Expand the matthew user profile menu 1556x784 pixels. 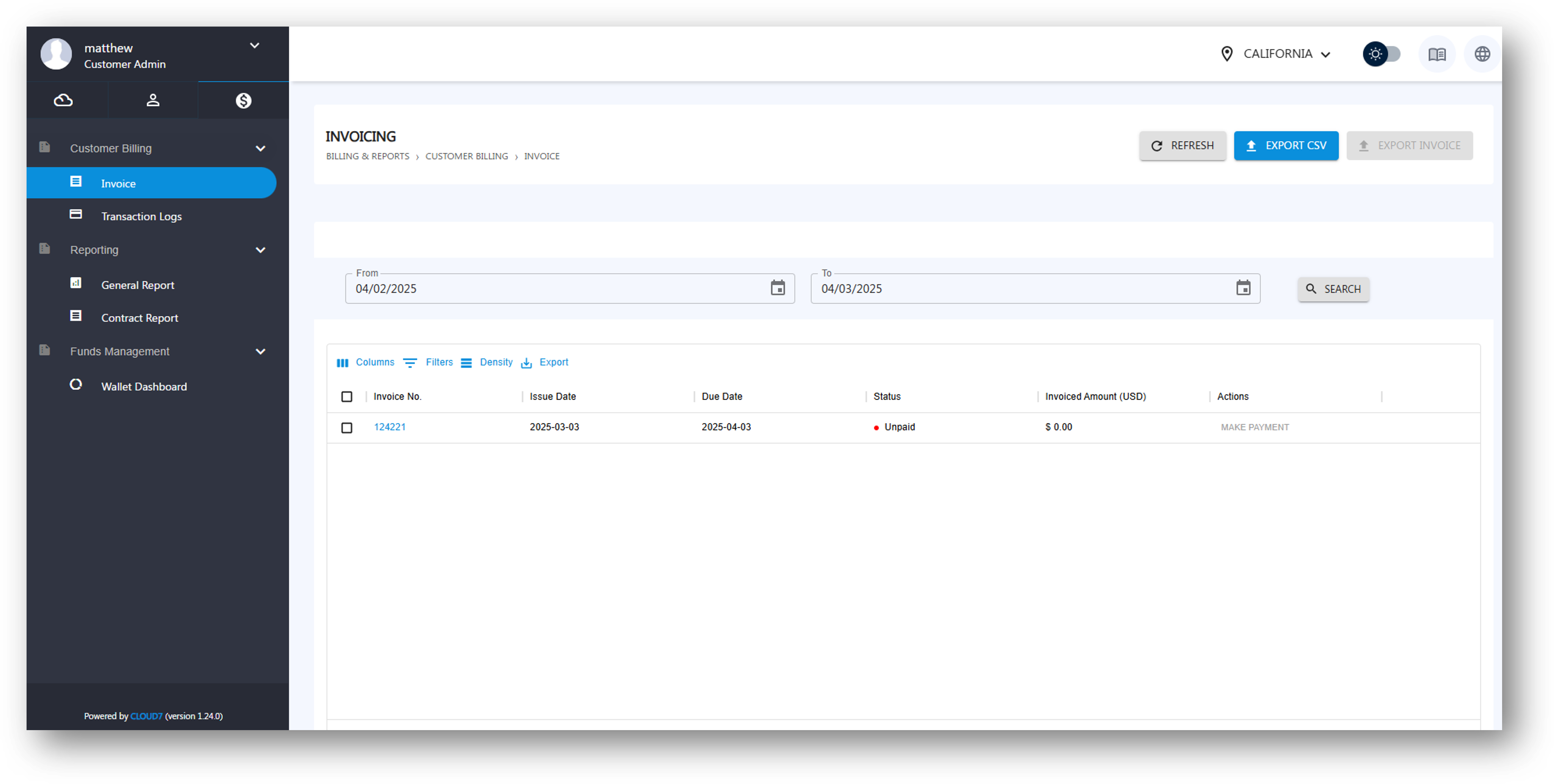[x=255, y=46]
